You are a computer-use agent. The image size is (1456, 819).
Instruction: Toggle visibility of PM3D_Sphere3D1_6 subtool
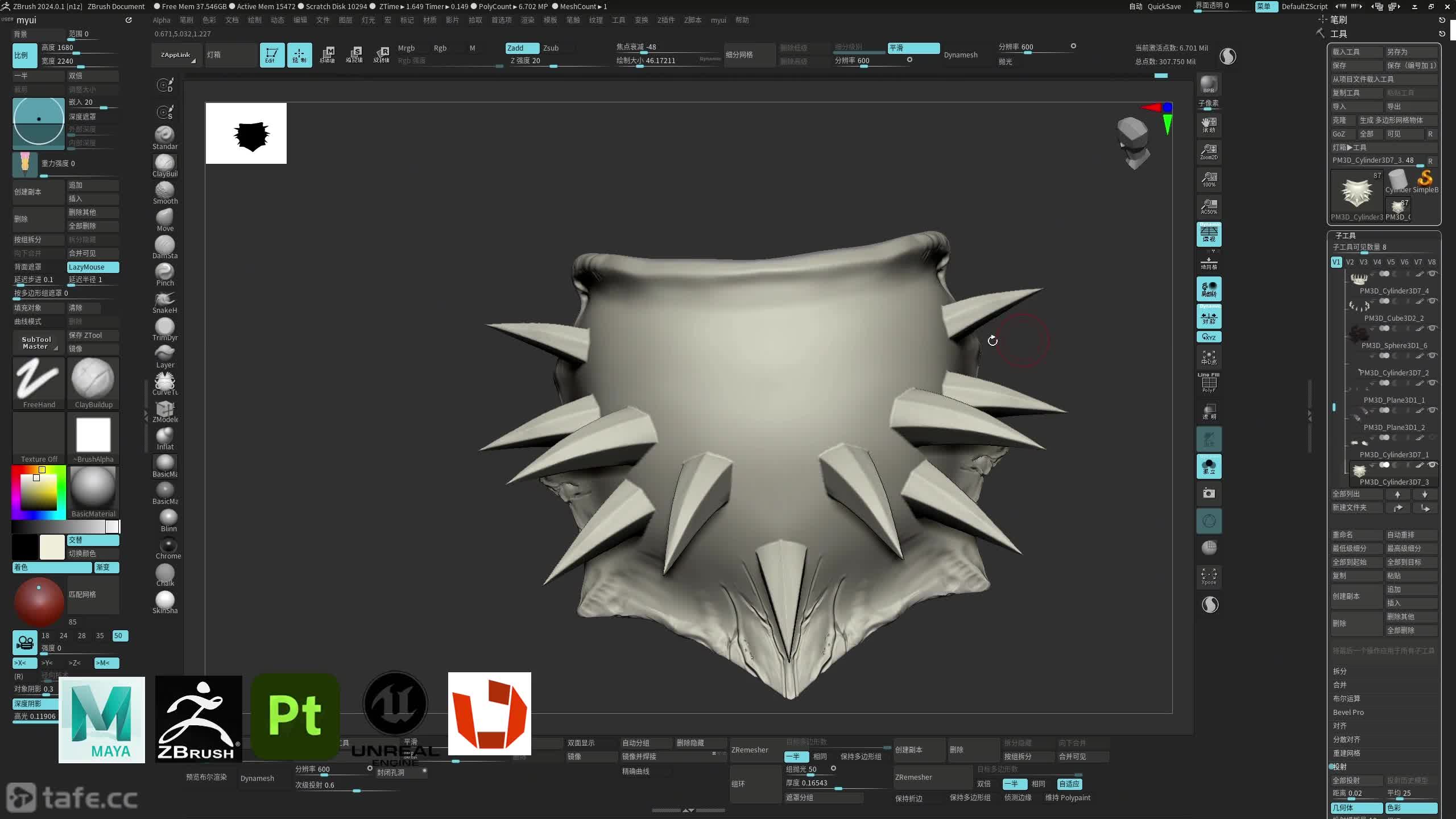(x=1432, y=328)
